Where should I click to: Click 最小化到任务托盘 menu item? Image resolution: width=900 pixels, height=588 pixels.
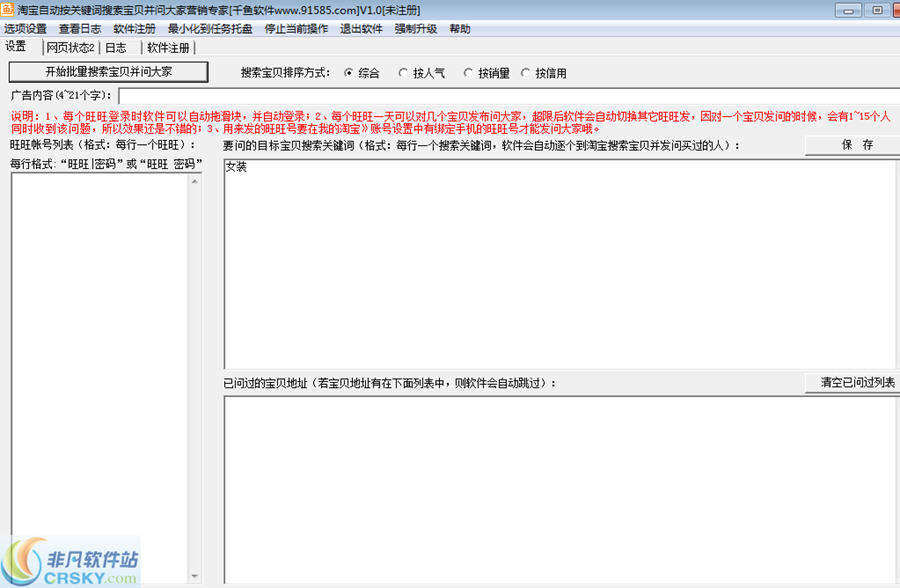(210, 29)
